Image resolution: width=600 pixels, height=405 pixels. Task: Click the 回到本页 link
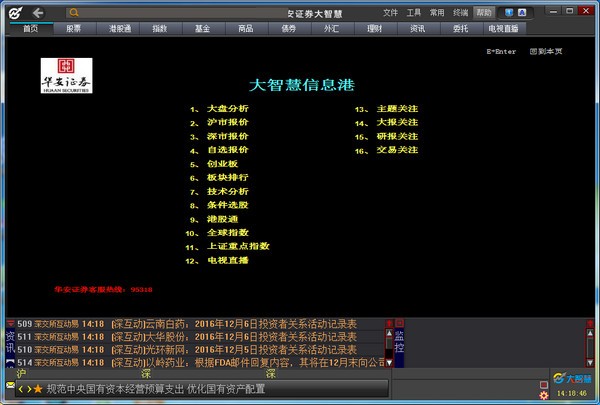click(x=546, y=51)
